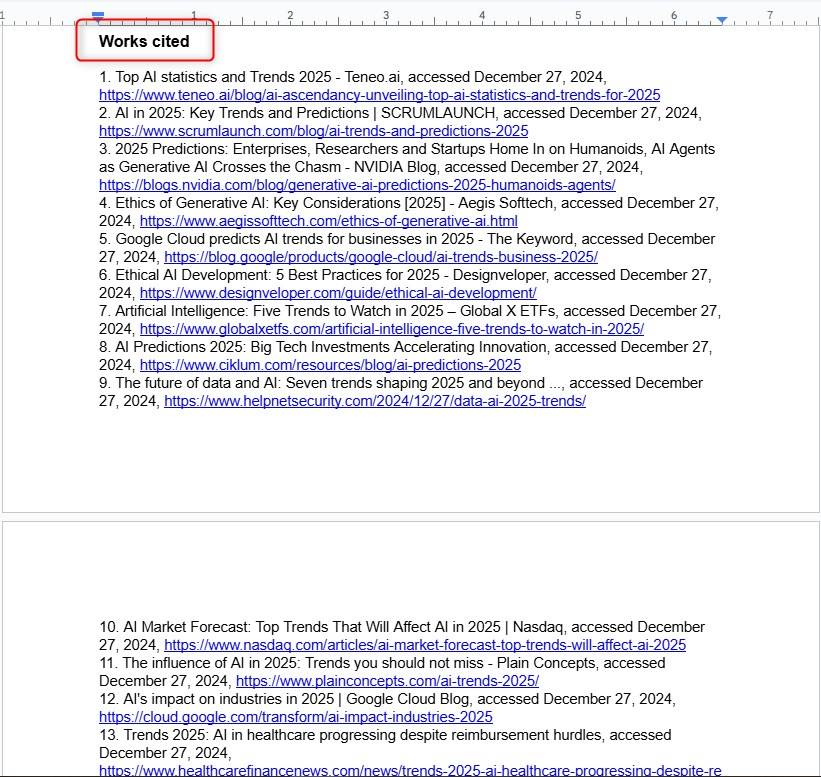Viewport: 821px width, 777px height.
Task: Click the right indent triangle on the ruler
Action: point(720,17)
